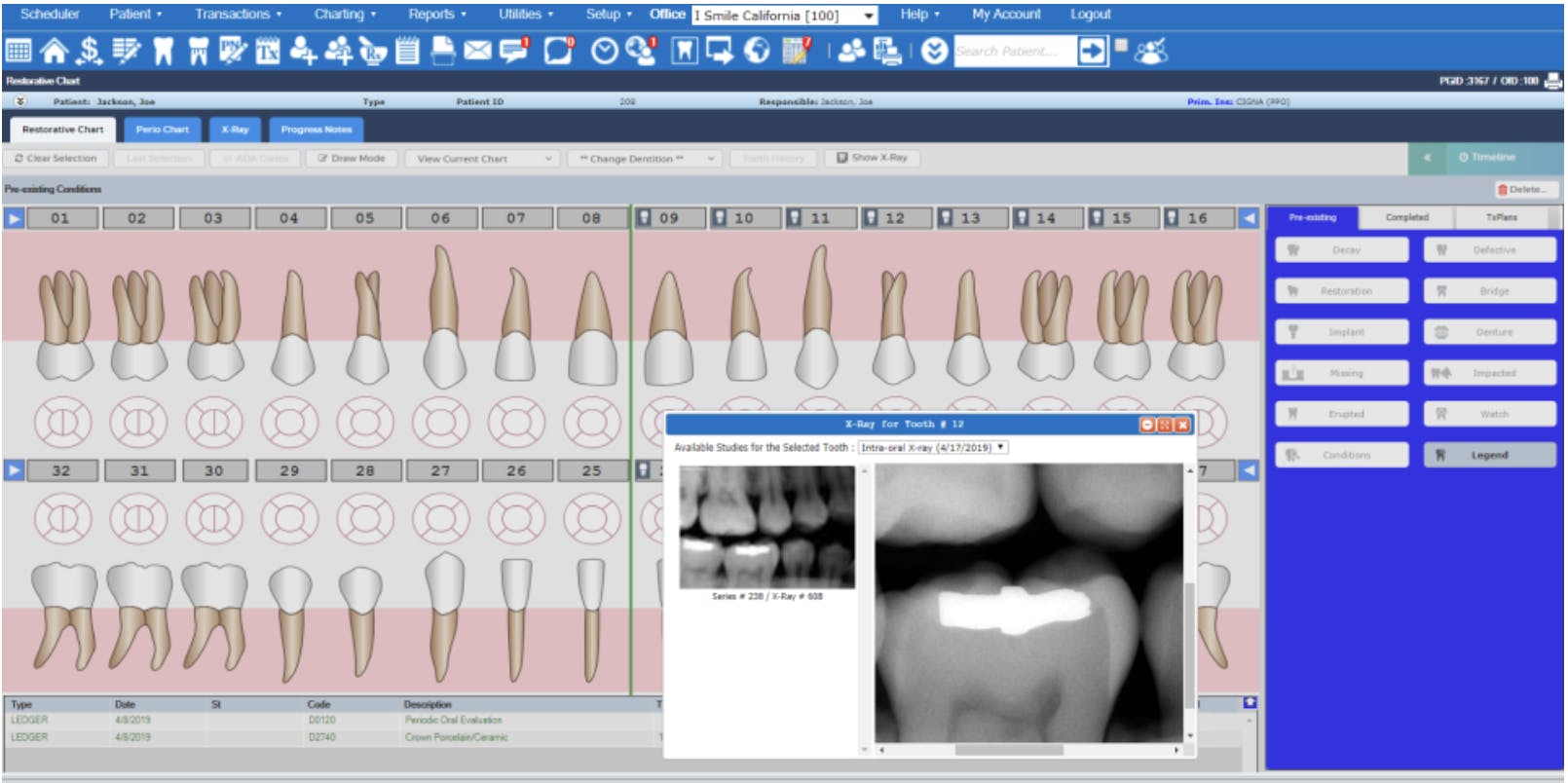Open the dollar sign ledger icon

90,51
